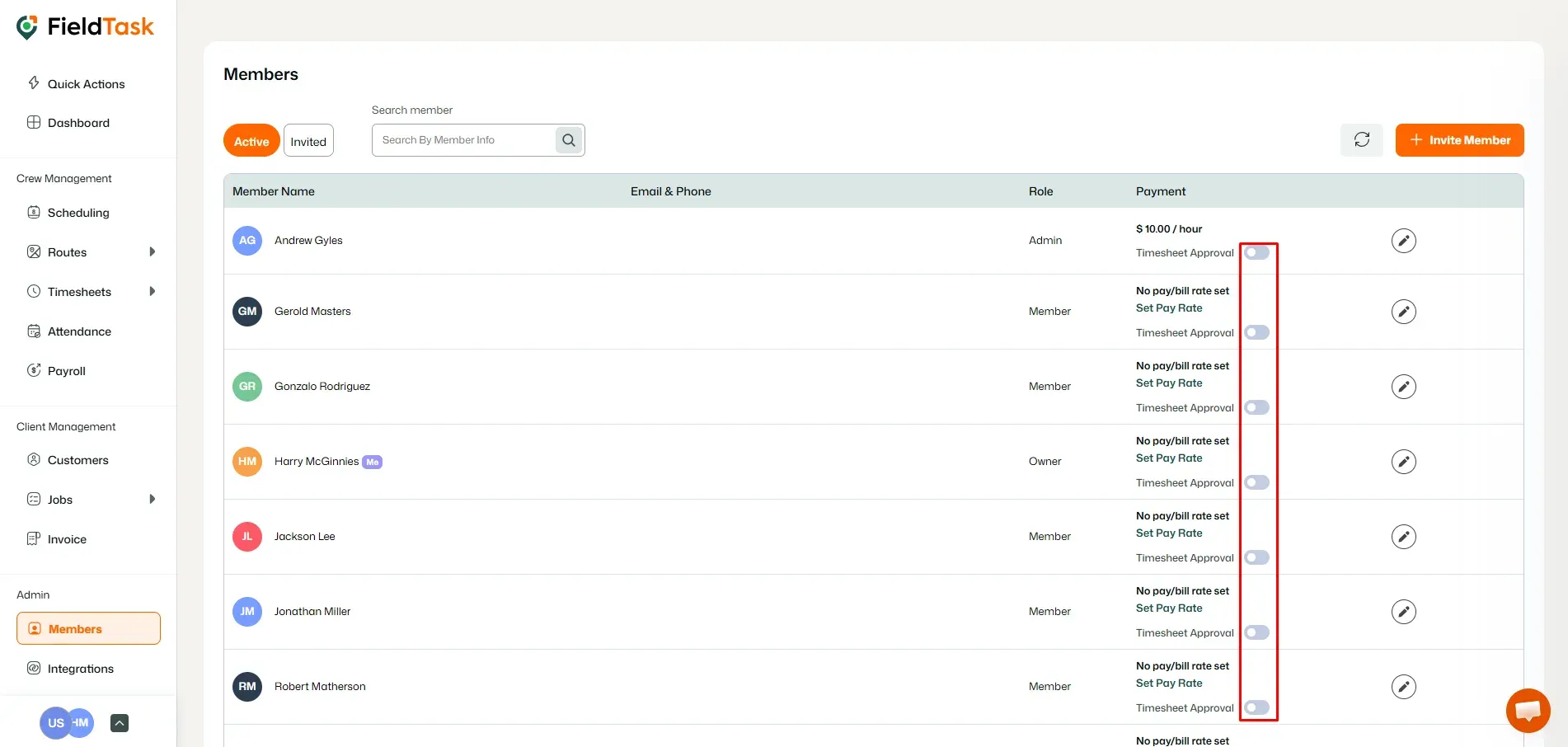The width and height of the screenshot is (1568, 747).
Task: Click the $ 10.00 / hour rate
Action: [1169, 229]
